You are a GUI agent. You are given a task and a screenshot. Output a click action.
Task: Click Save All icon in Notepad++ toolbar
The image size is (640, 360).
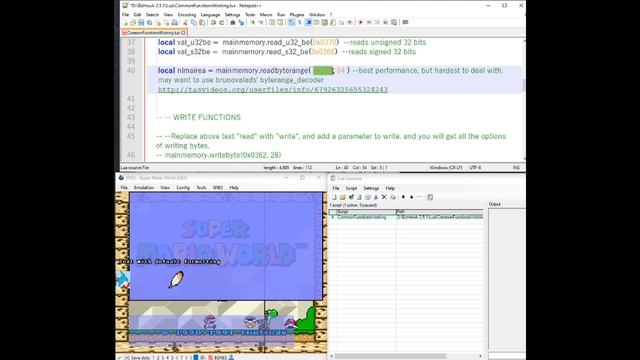tap(149, 22)
